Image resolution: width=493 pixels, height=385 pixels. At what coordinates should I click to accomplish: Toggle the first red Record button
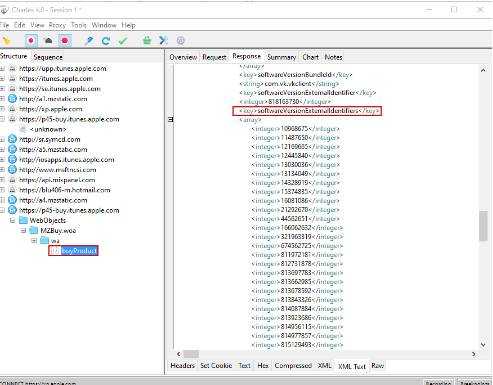pos(31,41)
